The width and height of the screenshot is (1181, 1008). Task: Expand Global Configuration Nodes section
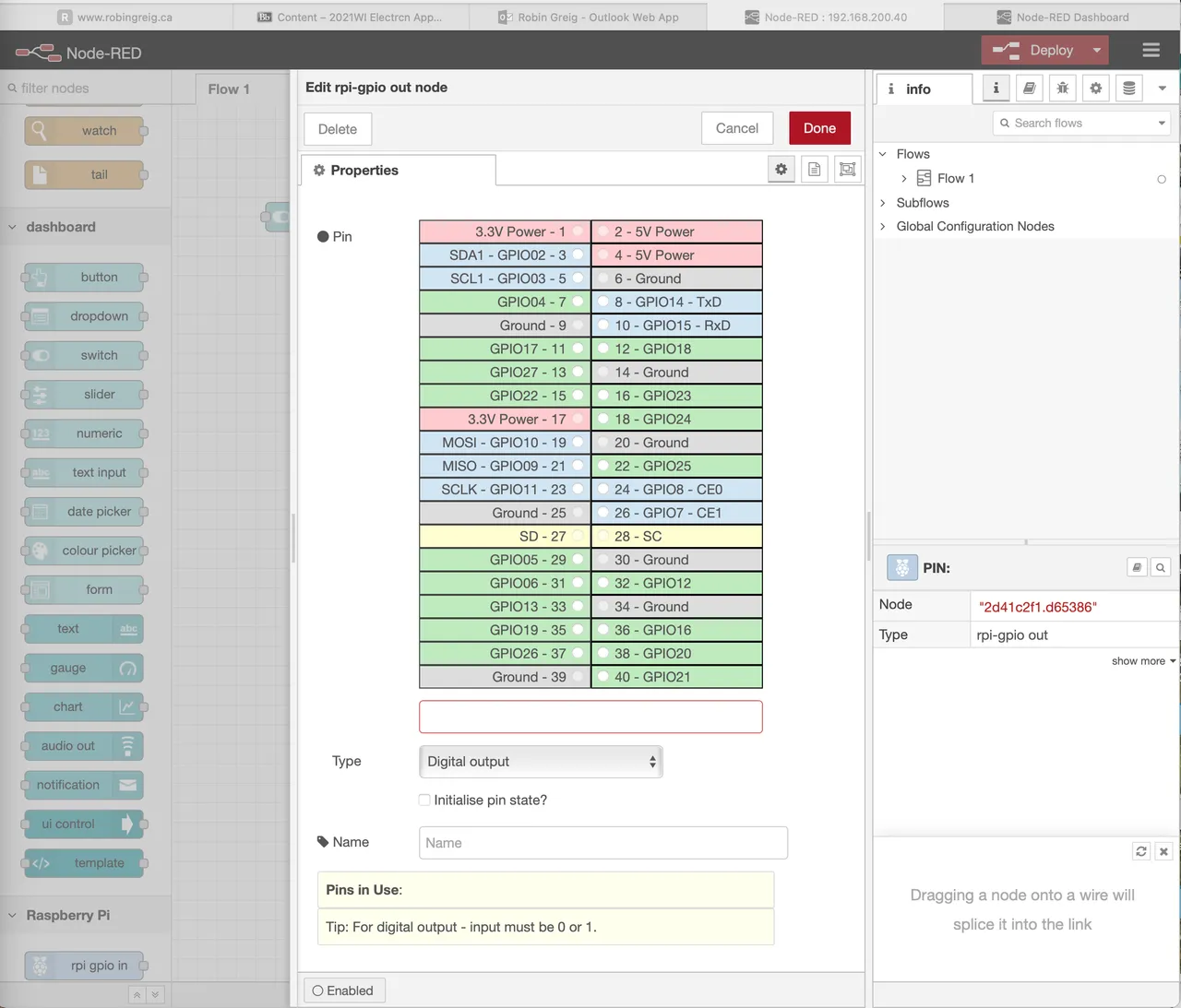[883, 226]
